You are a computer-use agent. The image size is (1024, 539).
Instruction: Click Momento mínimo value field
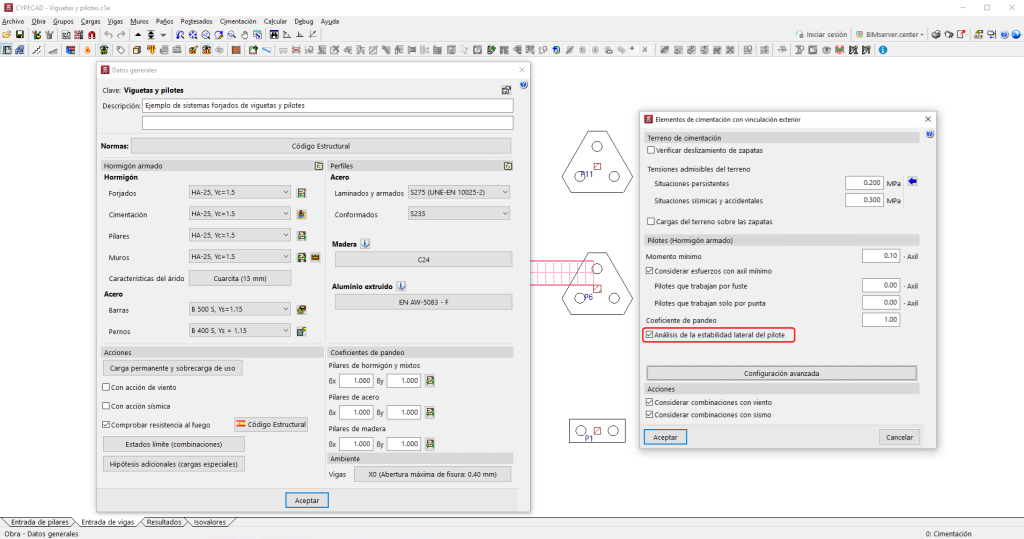[x=881, y=256]
